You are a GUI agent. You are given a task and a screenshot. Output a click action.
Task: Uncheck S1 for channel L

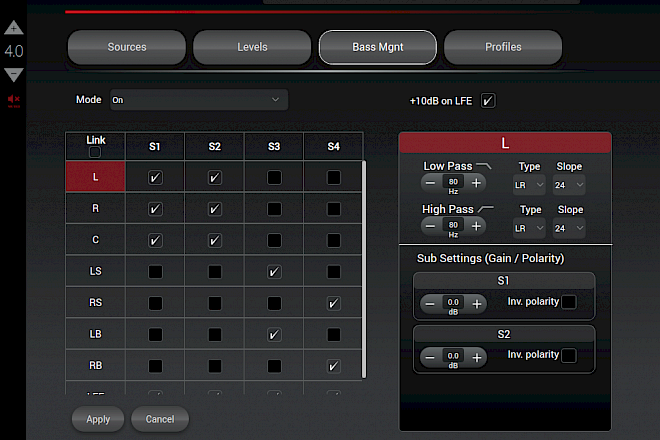155,177
